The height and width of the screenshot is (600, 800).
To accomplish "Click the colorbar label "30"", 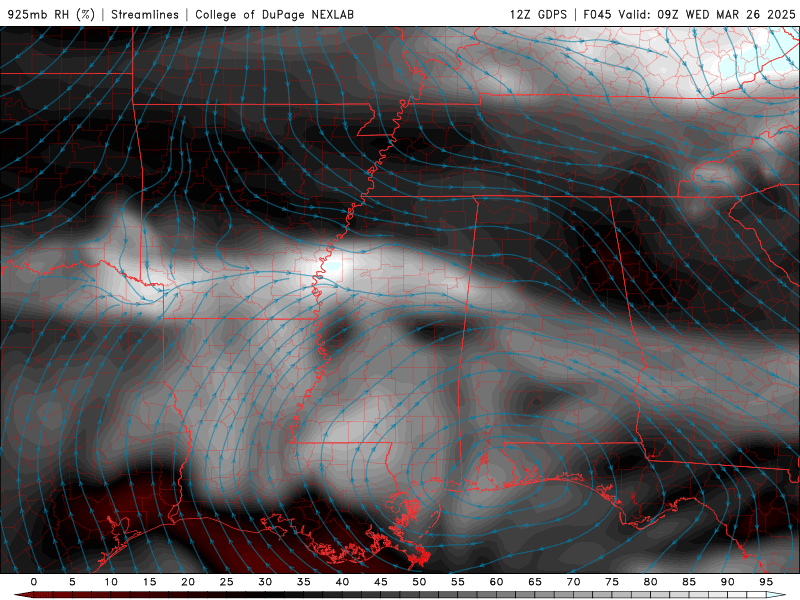I will 265,582.
